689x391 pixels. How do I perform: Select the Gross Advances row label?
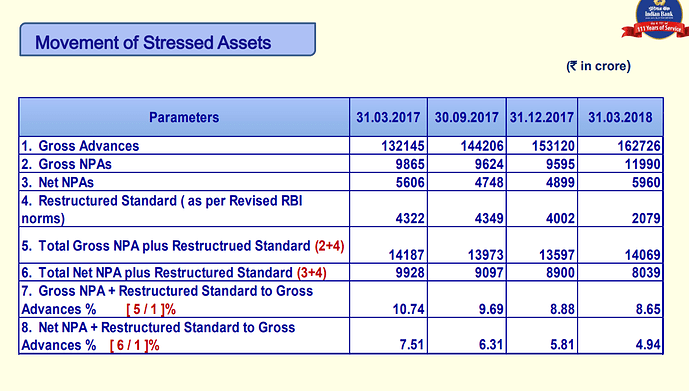point(80,145)
